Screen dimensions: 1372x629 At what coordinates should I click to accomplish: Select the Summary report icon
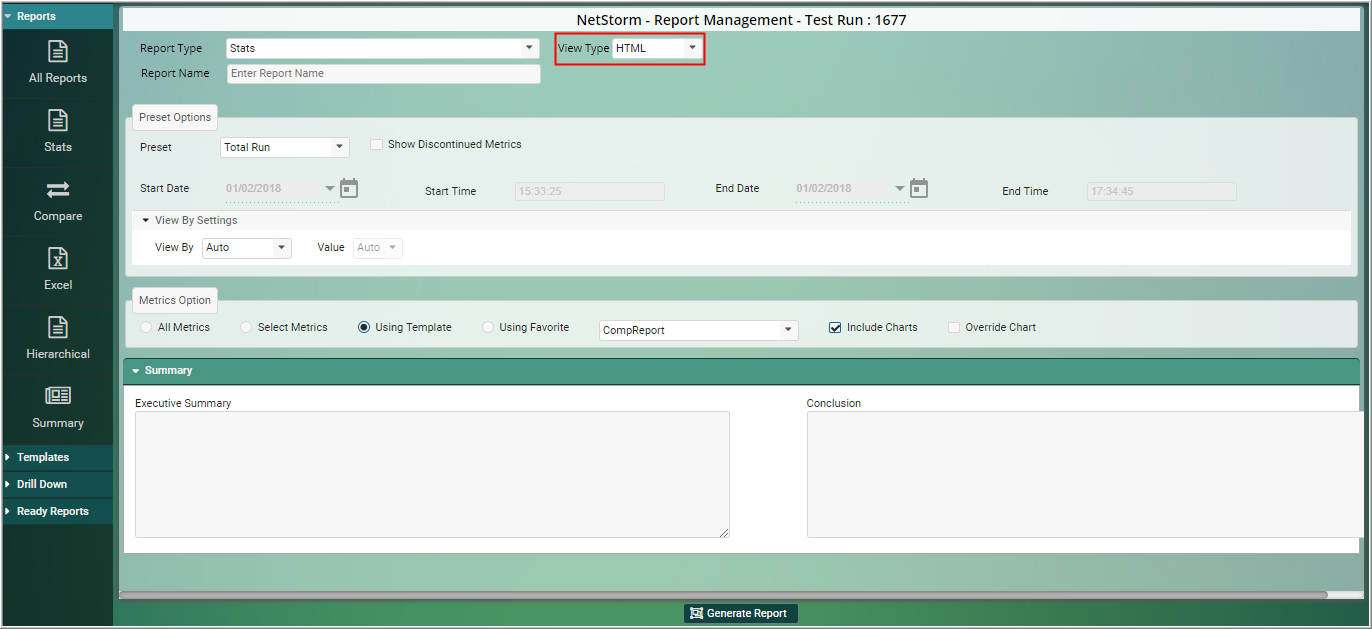pyautogui.click(x=58, y=396)
